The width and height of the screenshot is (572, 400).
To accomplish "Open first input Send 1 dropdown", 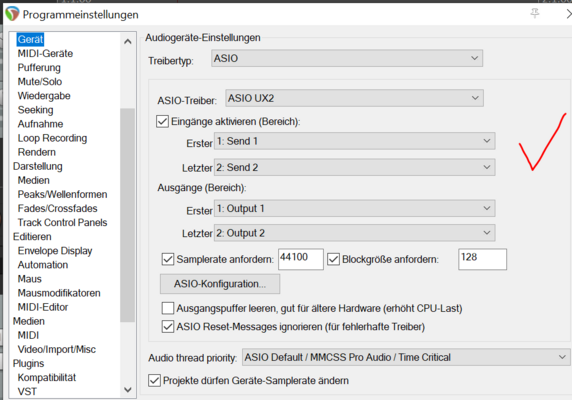I will (355, 141).
